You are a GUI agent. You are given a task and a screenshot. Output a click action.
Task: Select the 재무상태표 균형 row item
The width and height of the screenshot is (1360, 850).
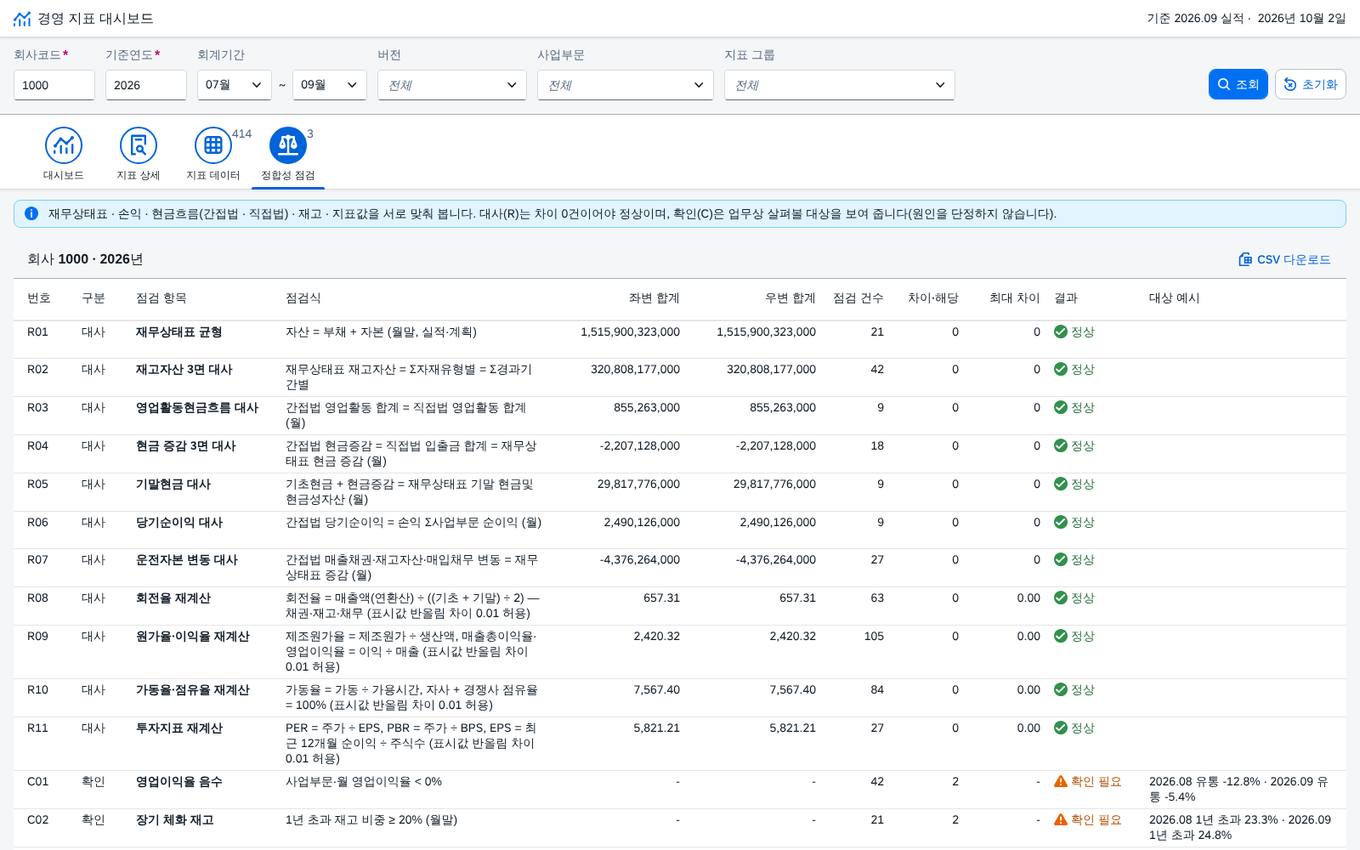click(x=179, y=332)
